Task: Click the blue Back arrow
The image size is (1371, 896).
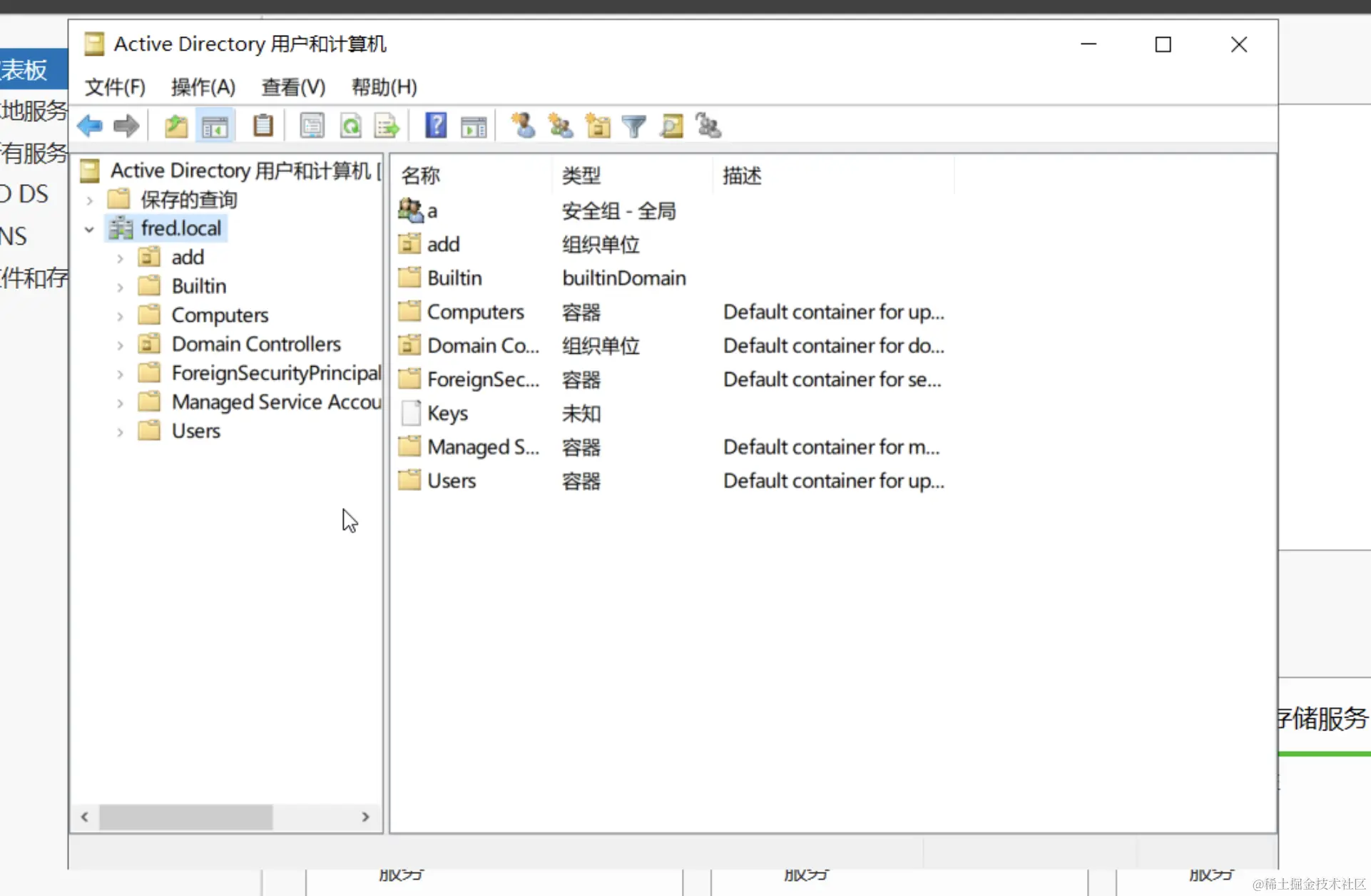Action: [x=90, y=126]
